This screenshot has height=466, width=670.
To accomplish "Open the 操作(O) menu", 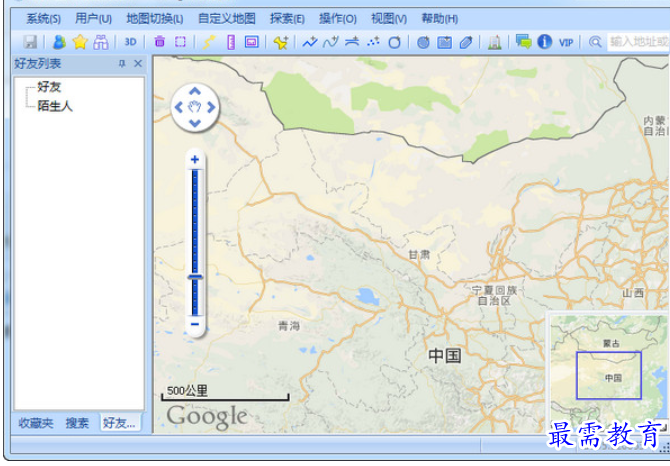I will 338,19.
